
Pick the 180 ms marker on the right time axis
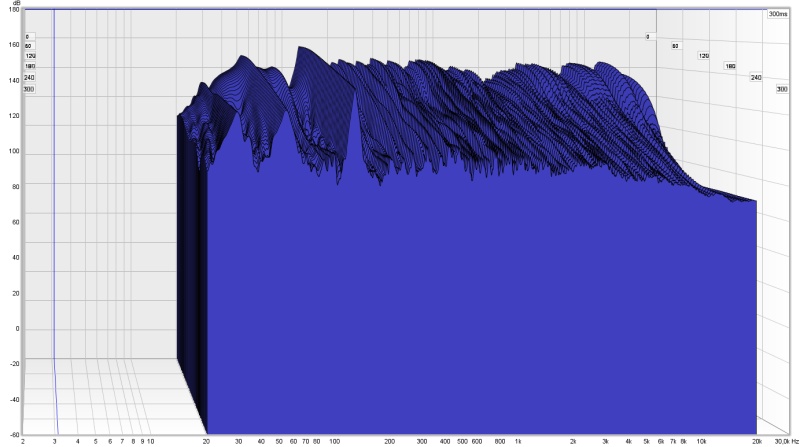point(730,66)
